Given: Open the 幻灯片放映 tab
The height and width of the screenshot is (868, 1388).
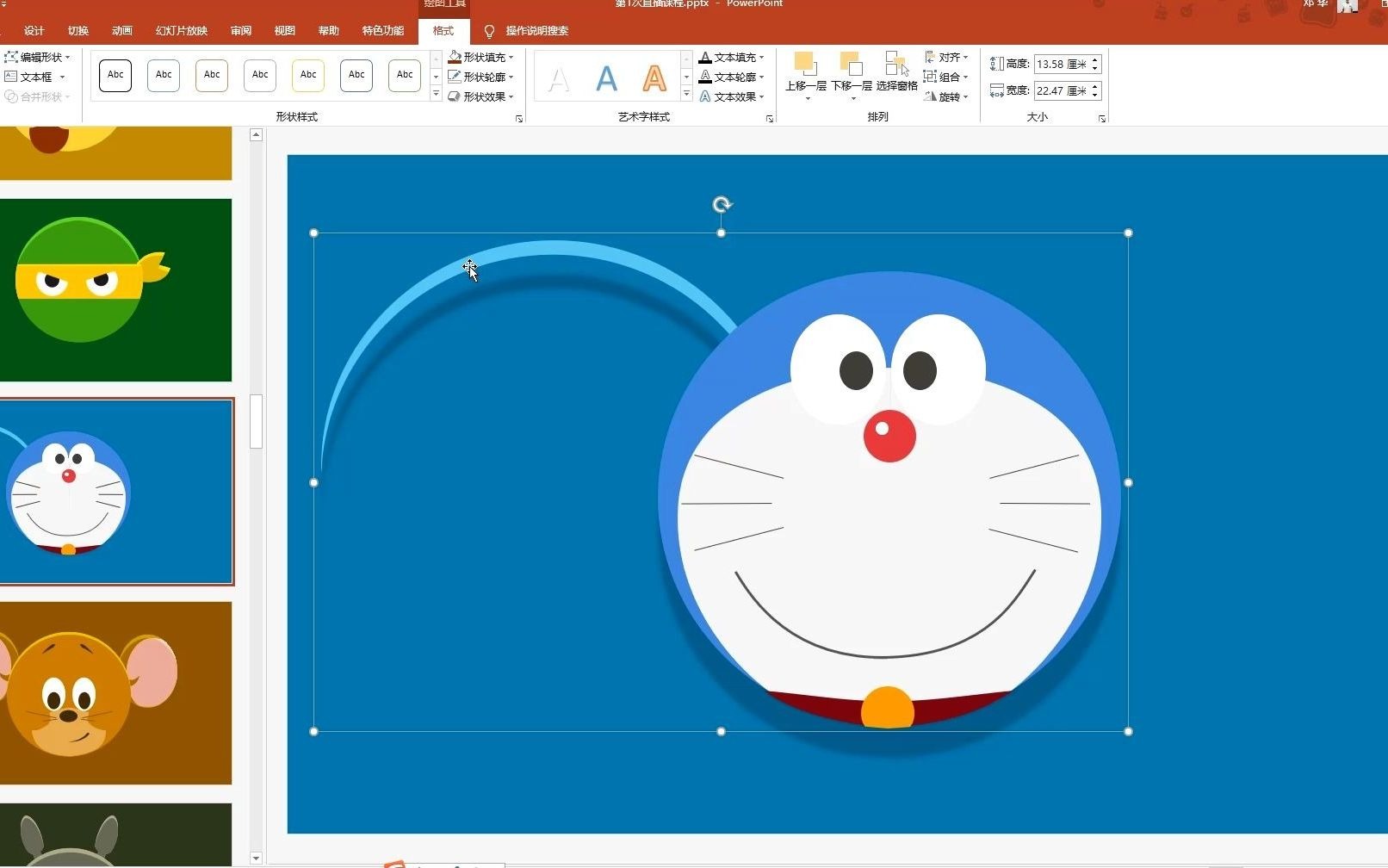Looking at the screenshot, I should coord(182,31).
